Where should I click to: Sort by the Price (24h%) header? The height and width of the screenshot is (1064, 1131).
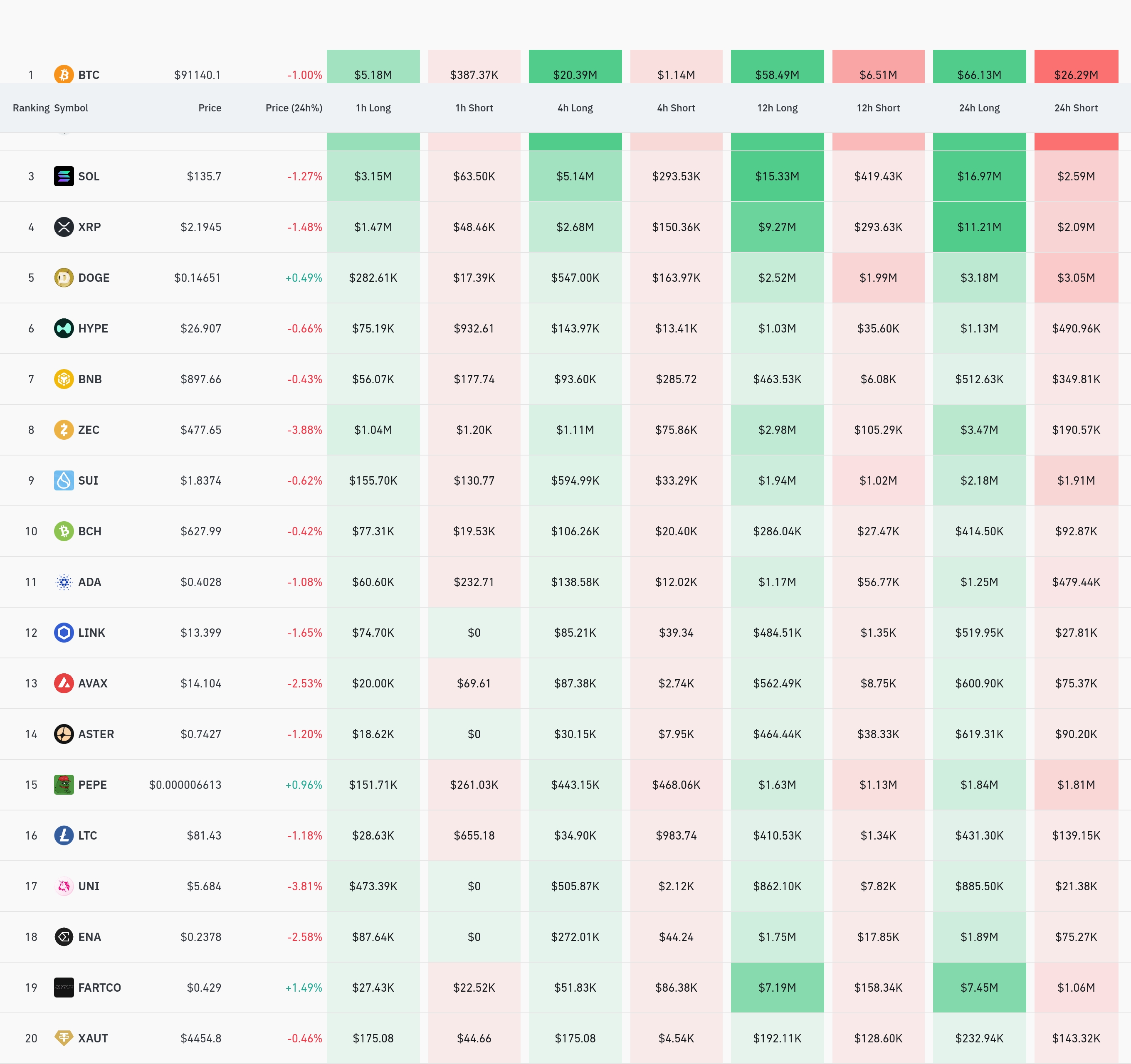pos(294,108)
